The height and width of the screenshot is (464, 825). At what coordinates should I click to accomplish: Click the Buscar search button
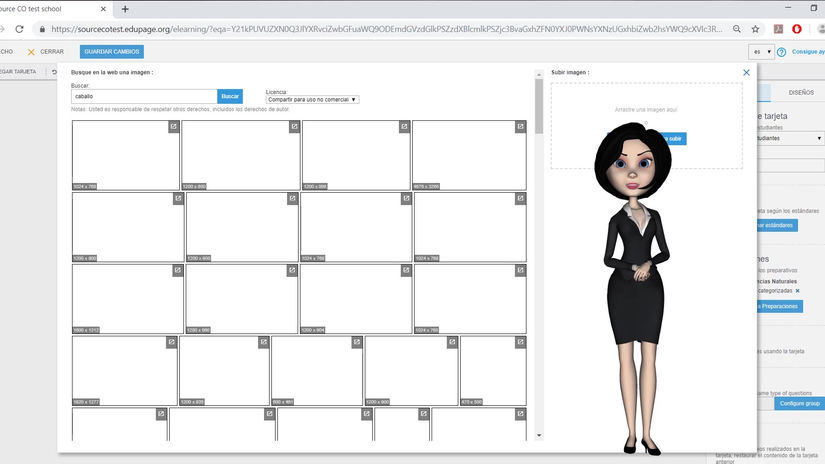(x=230, y=96)
